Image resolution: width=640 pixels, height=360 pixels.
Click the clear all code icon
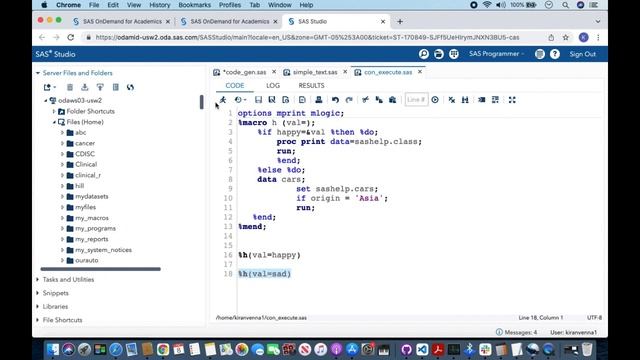click(451, 100)
